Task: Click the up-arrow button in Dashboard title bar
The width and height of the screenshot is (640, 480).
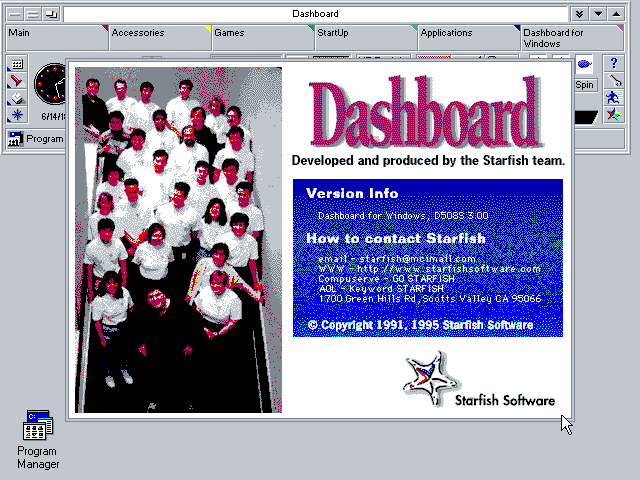Action: (x=616, y=14)
